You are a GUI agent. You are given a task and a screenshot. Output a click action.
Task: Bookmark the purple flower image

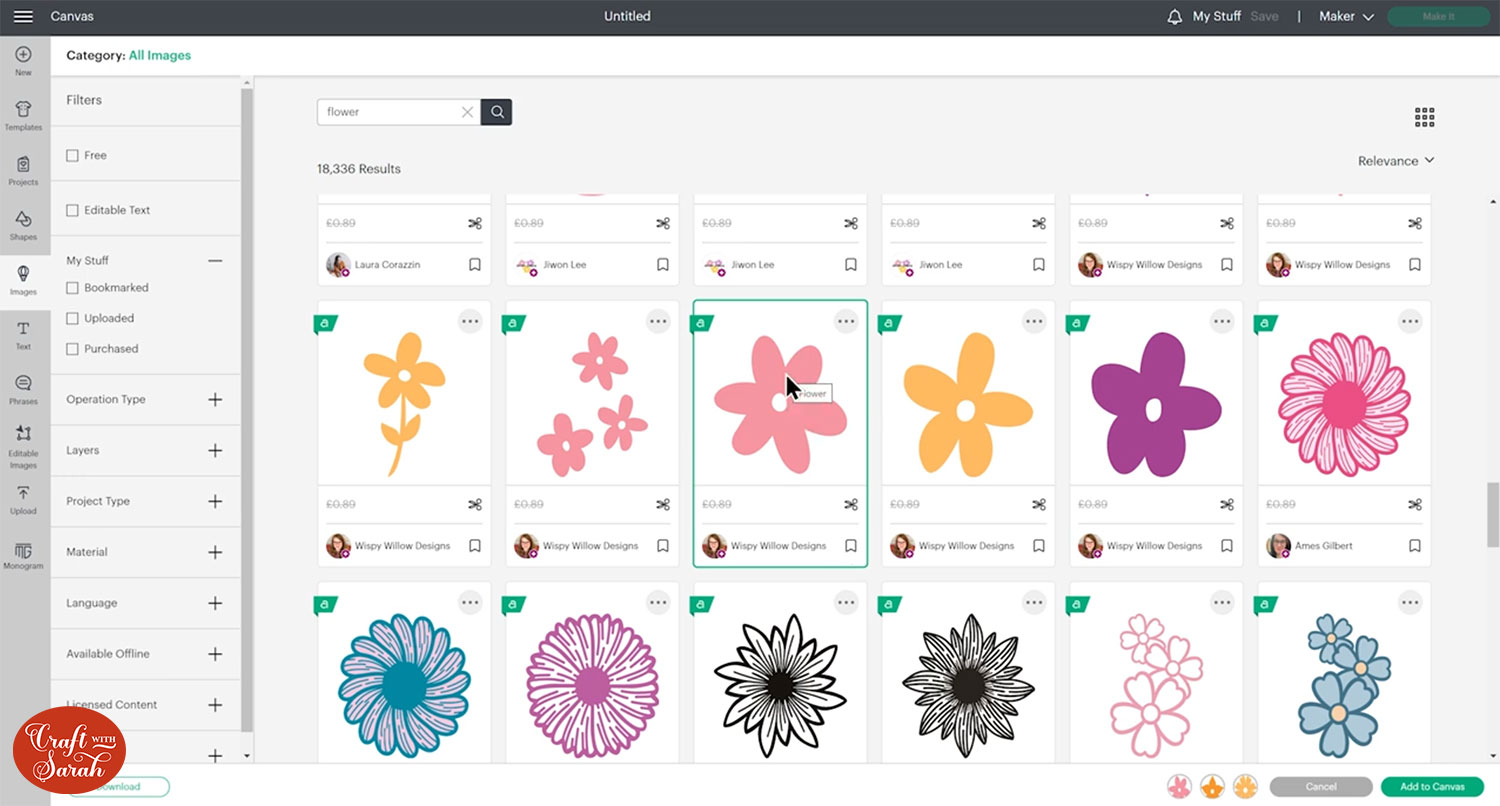[1227, 546]
